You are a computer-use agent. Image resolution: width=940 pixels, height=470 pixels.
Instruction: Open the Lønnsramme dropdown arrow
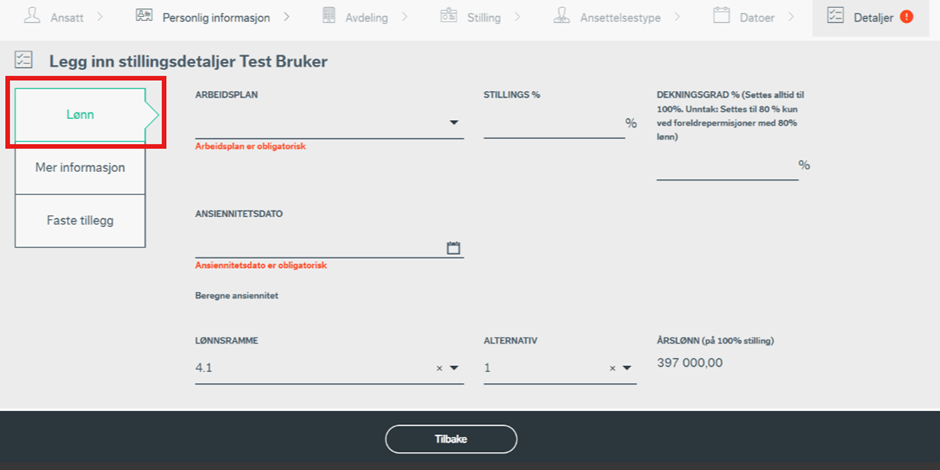coord(454,368)
